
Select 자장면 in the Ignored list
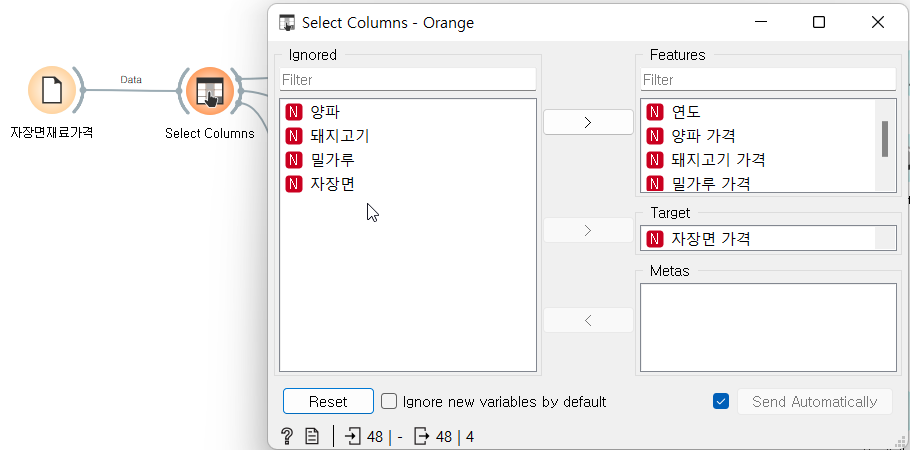click(x=407, y=184)
